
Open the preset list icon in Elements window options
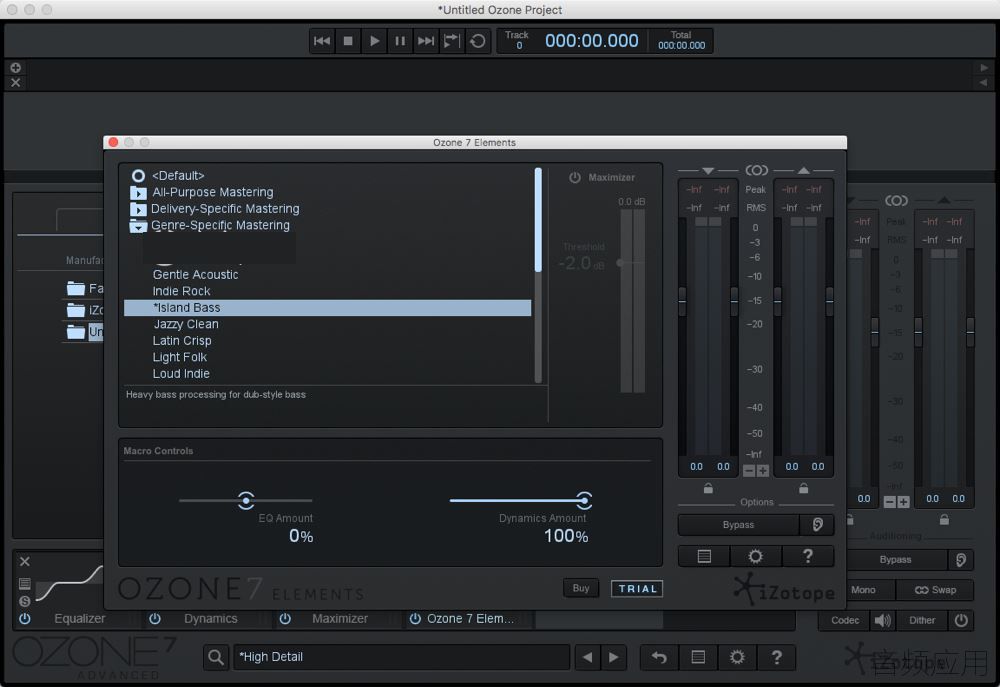coord(704,556)
